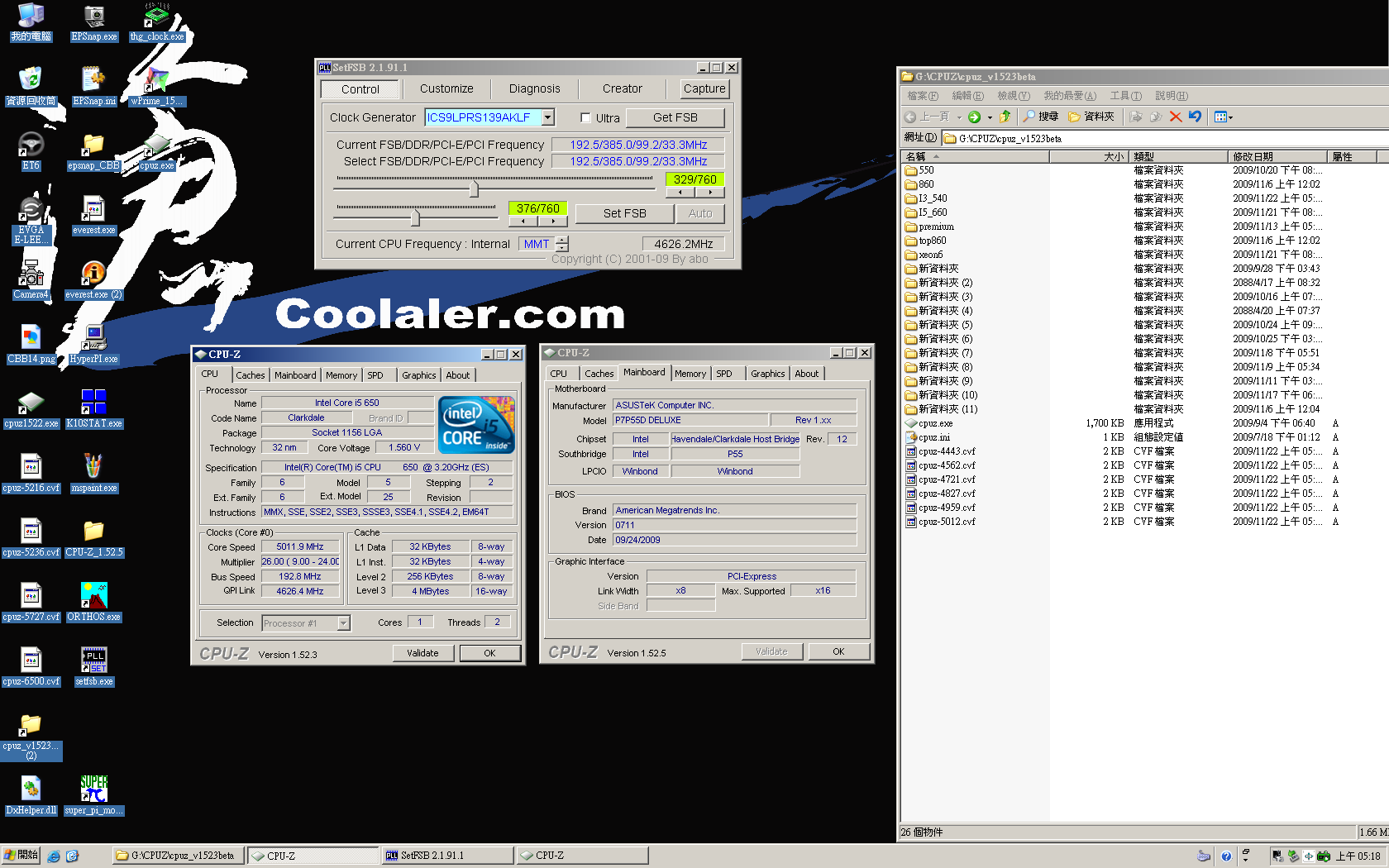The height and width of the screenshot is (868, 1389).
Task: Switch to the Customize tab in SetFSB
Action: [x=446, y=88]
